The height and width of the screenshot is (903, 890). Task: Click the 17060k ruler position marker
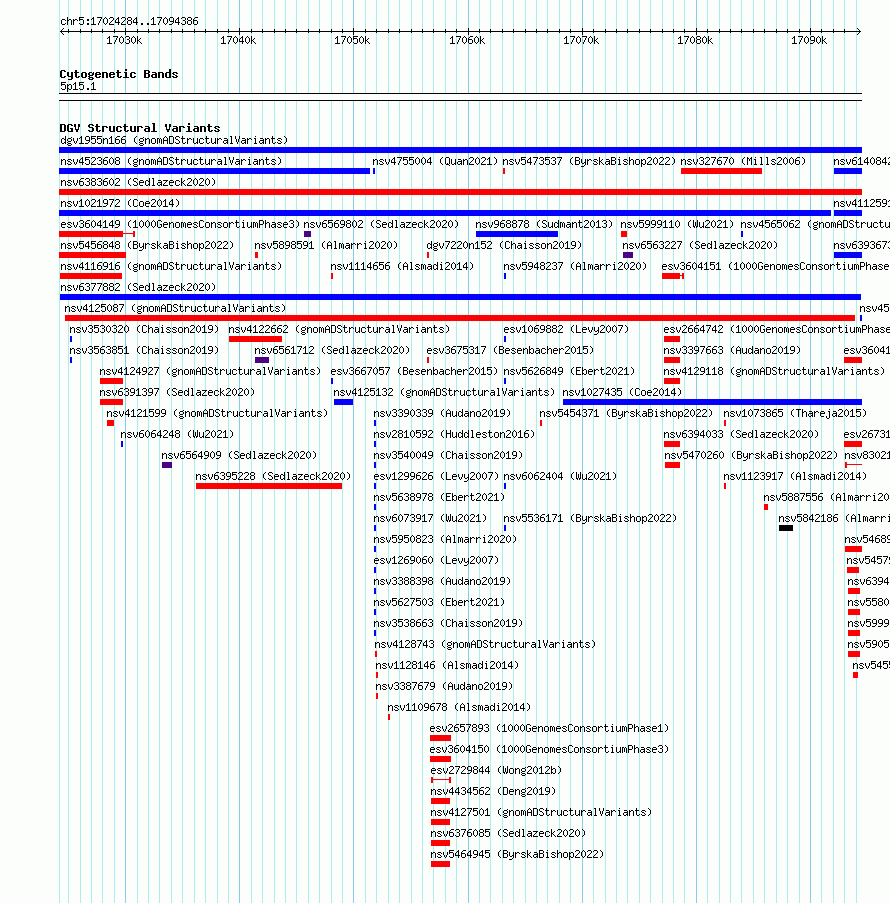tap(467, 40)
